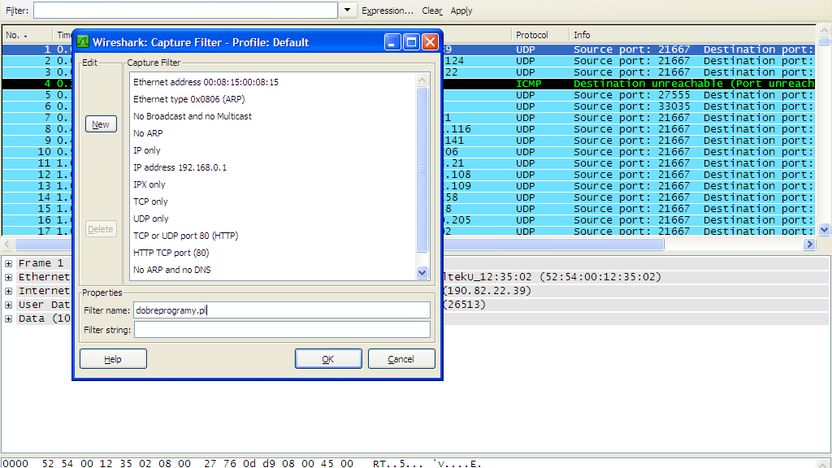Select the ICMP Destination unreachable packet row

point(628,84)
